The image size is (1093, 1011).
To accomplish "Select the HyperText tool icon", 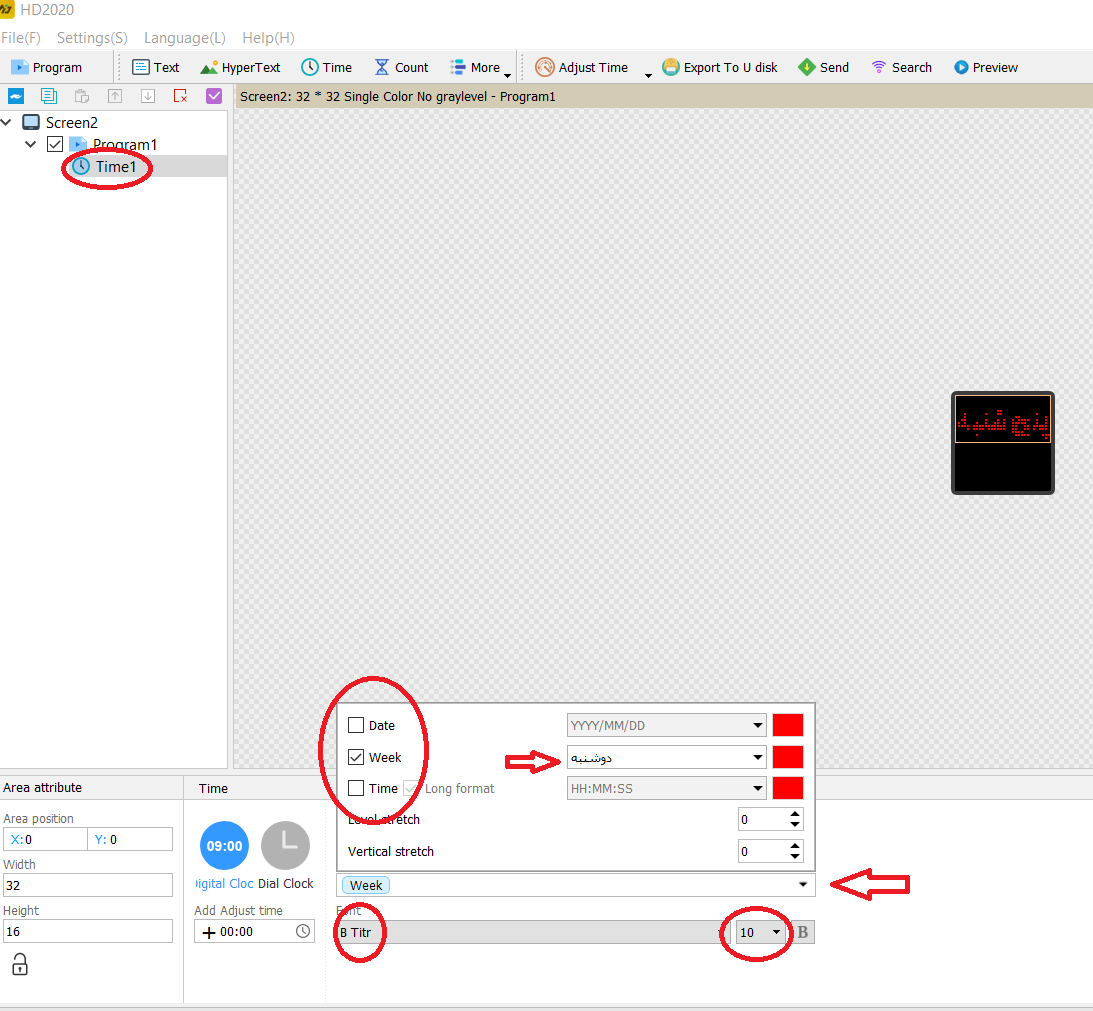I will pyautogui.click(x=209, y=67).
